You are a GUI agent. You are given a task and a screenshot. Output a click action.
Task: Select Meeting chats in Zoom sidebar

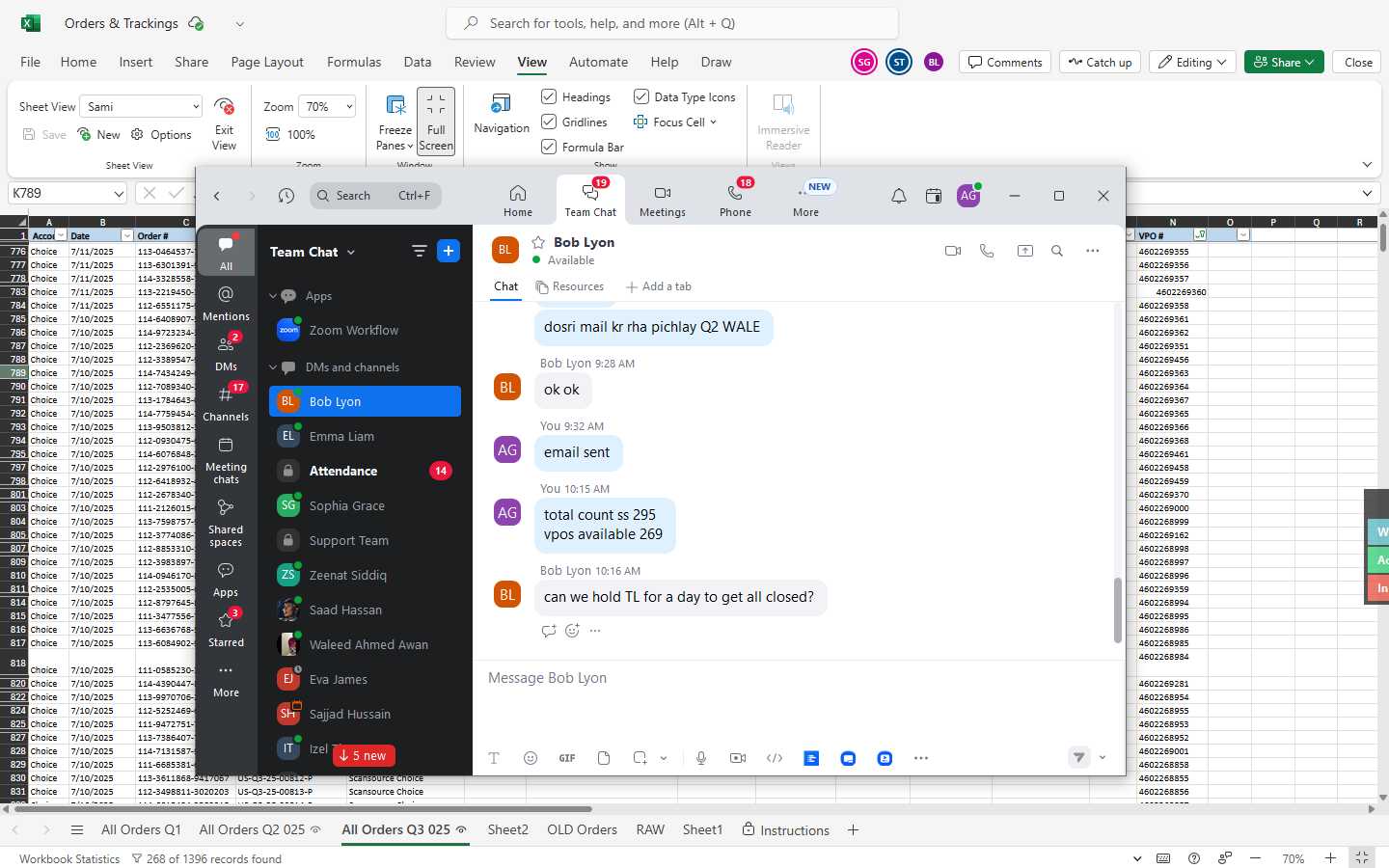pyautogui.click(x=226, y=459)
